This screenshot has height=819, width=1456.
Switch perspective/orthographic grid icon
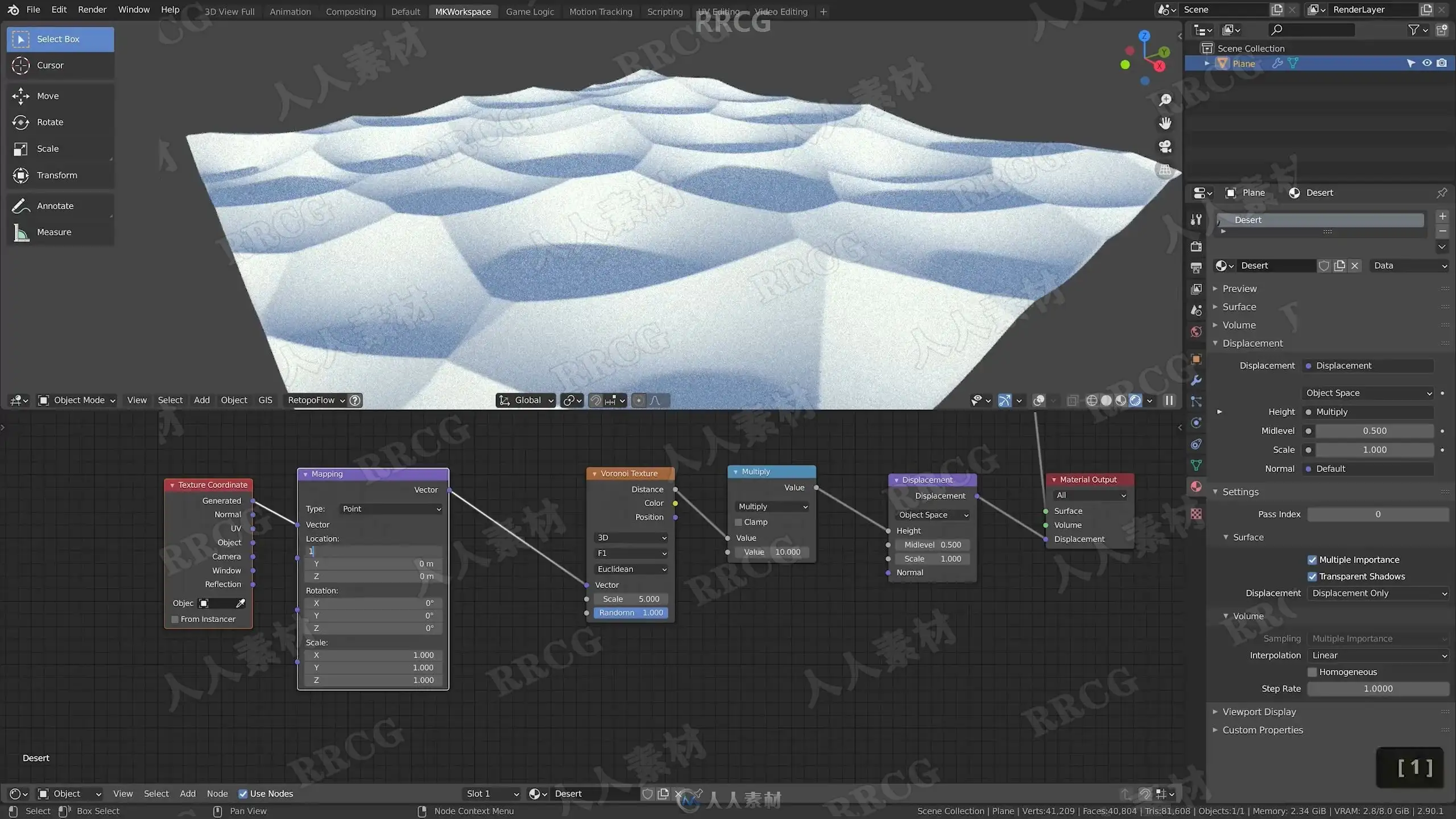1165,169
